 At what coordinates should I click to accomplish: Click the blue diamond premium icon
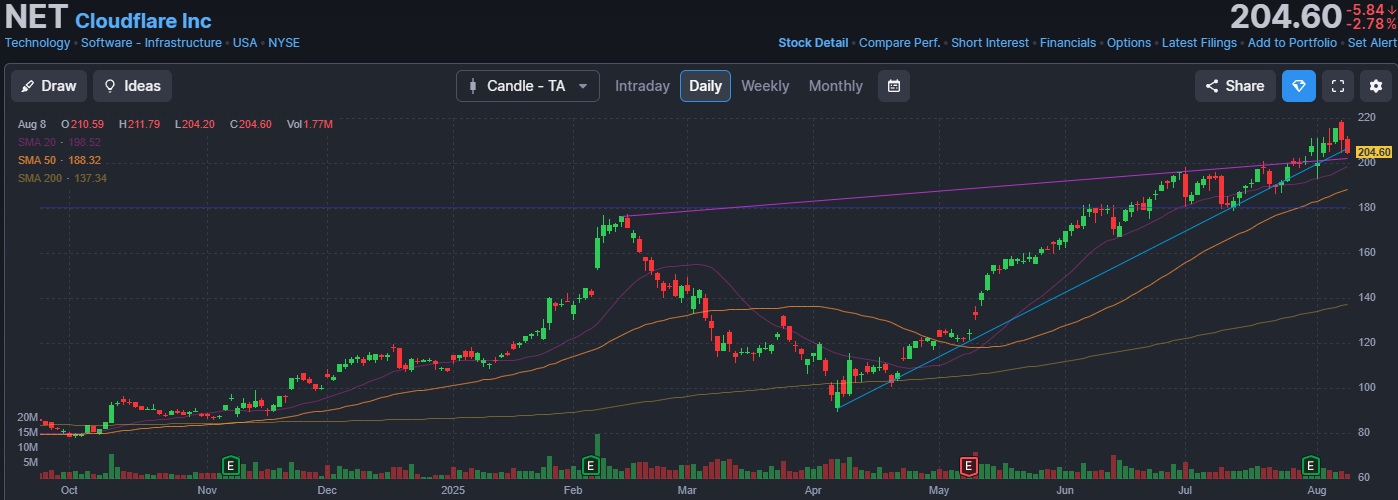pyautogui.click(x=1299, y=86)
